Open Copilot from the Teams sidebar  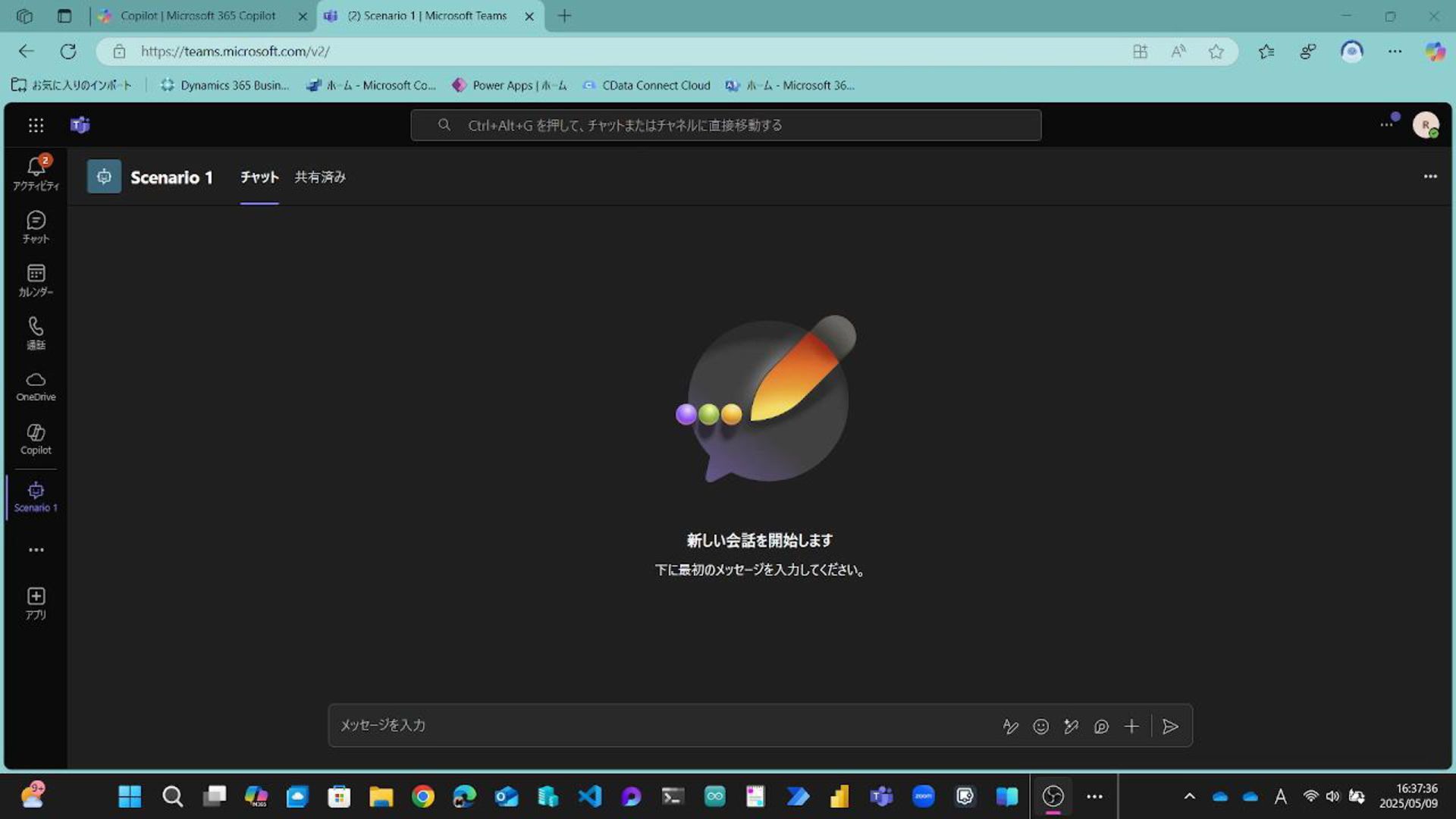[36, 439]
